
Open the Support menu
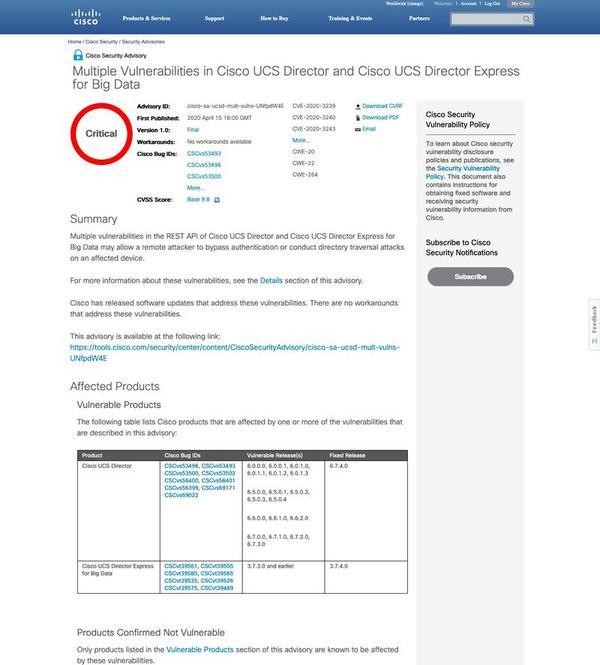click(x=214, y=18)
